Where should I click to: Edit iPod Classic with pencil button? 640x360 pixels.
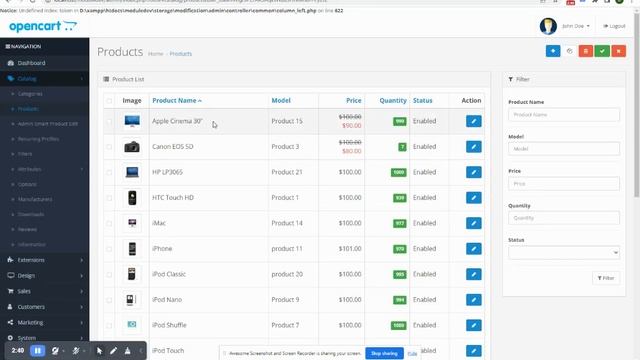click(x=473, y=274)
